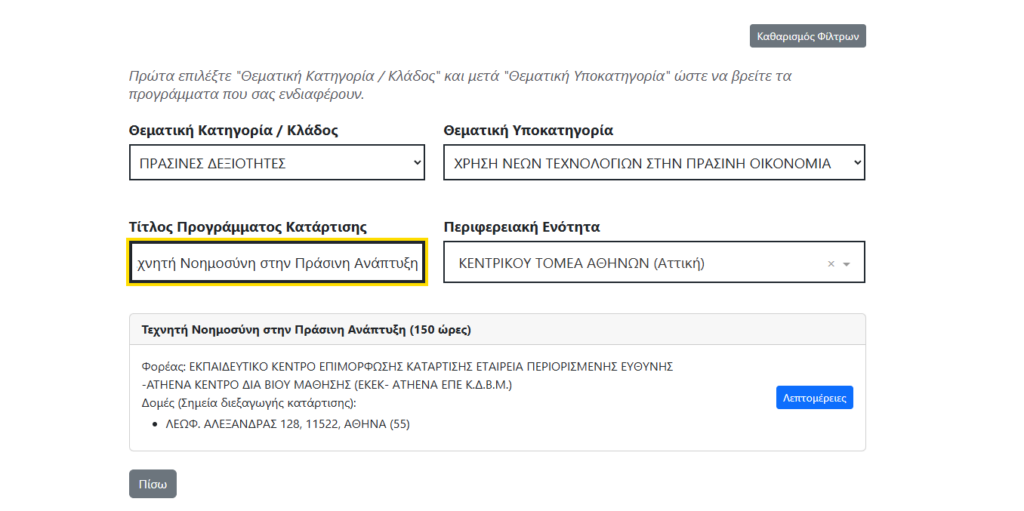Viewport: 1024px width, 511px height.
Task: Click the chevron on the ΠΡΑΣΙΝΕΣ ΔΕΞΙΟΤΗΤΕΣ select
Action: tap(417, 163)
